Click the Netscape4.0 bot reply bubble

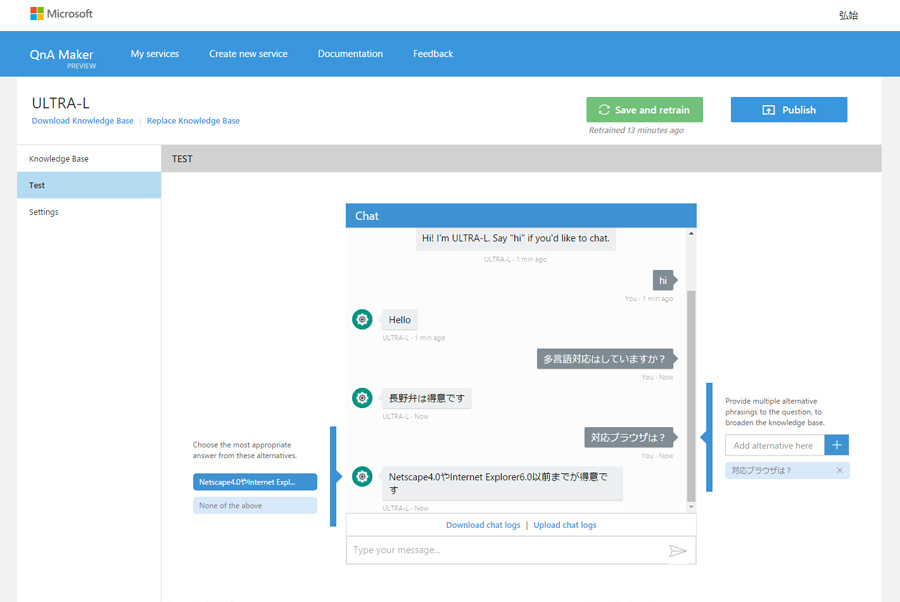pyautogui.click(x=502, y=483)
